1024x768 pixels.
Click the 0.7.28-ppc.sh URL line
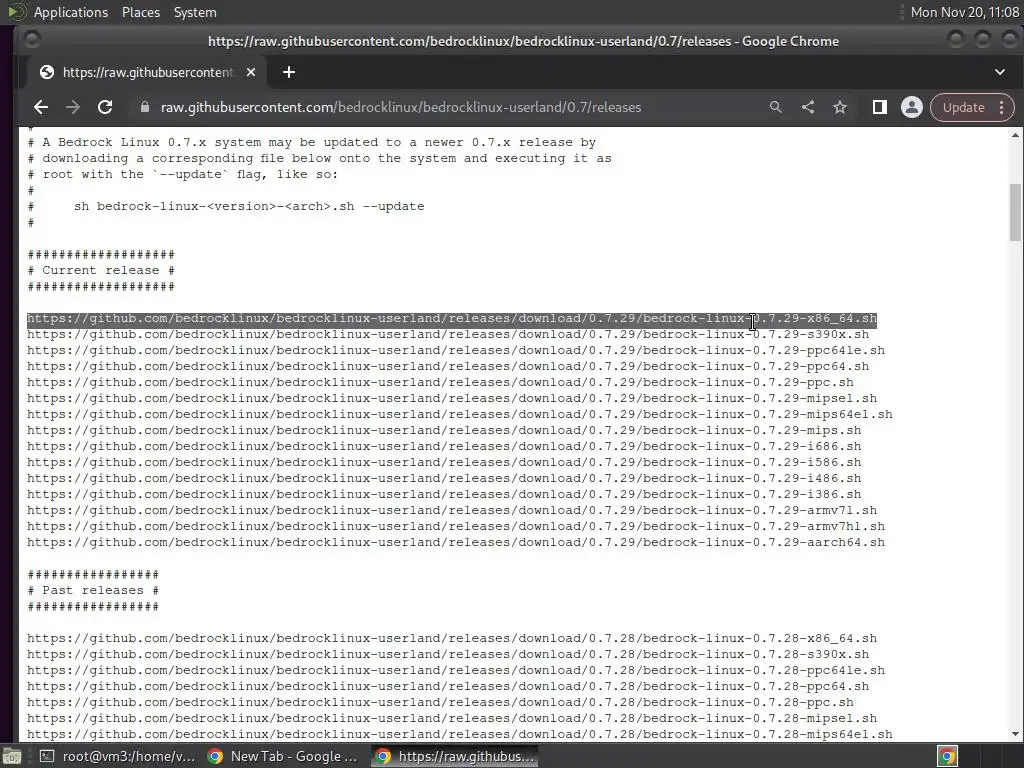tap(440, 703)
